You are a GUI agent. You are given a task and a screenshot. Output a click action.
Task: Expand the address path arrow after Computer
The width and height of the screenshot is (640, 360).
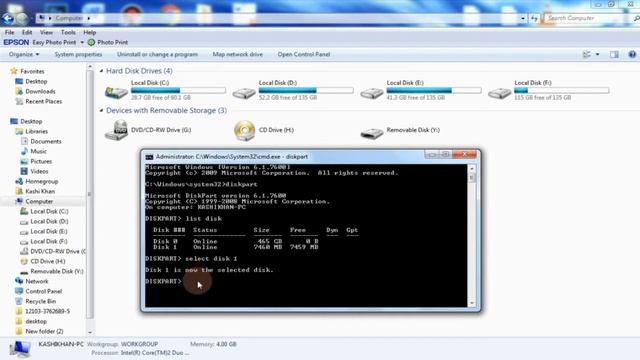[x=89, y=18]
